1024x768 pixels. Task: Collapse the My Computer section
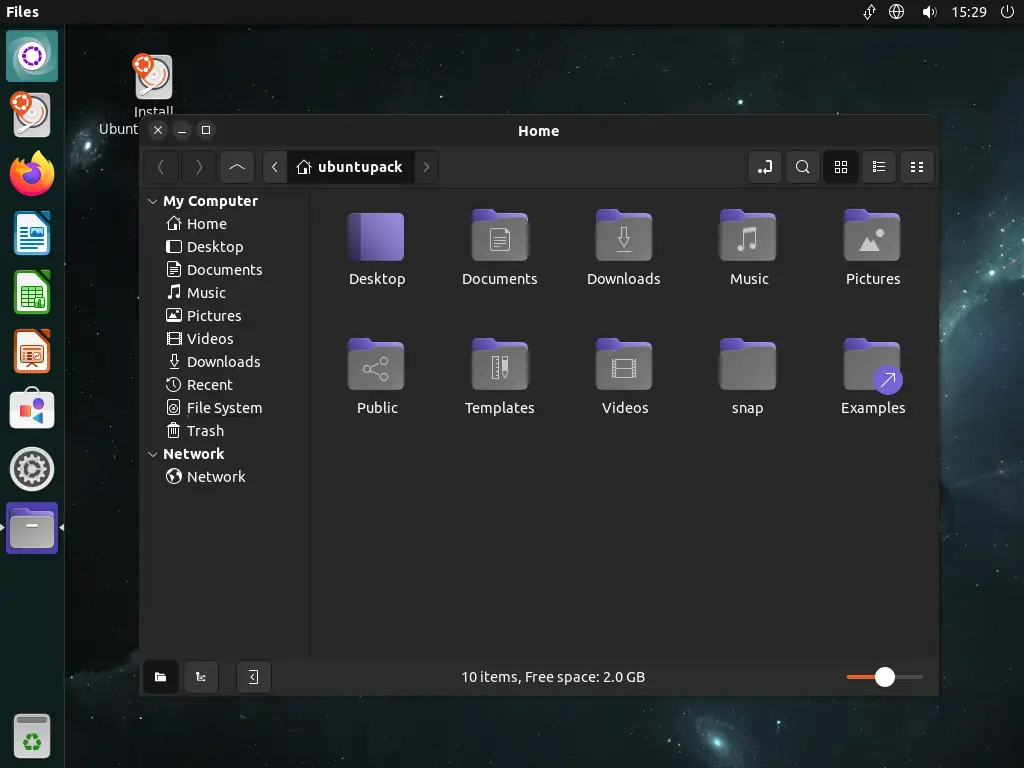pos(153,201)
